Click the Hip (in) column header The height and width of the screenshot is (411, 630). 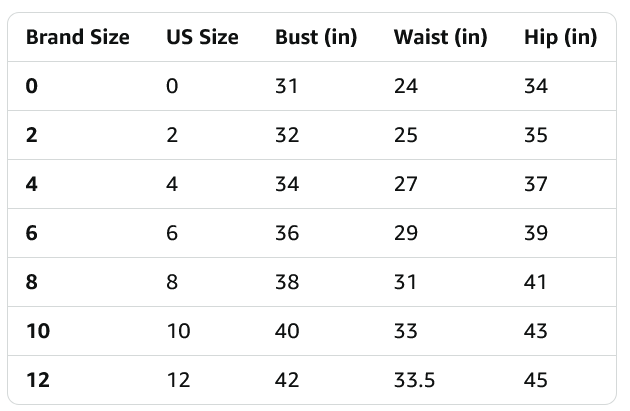coord(560,38)
